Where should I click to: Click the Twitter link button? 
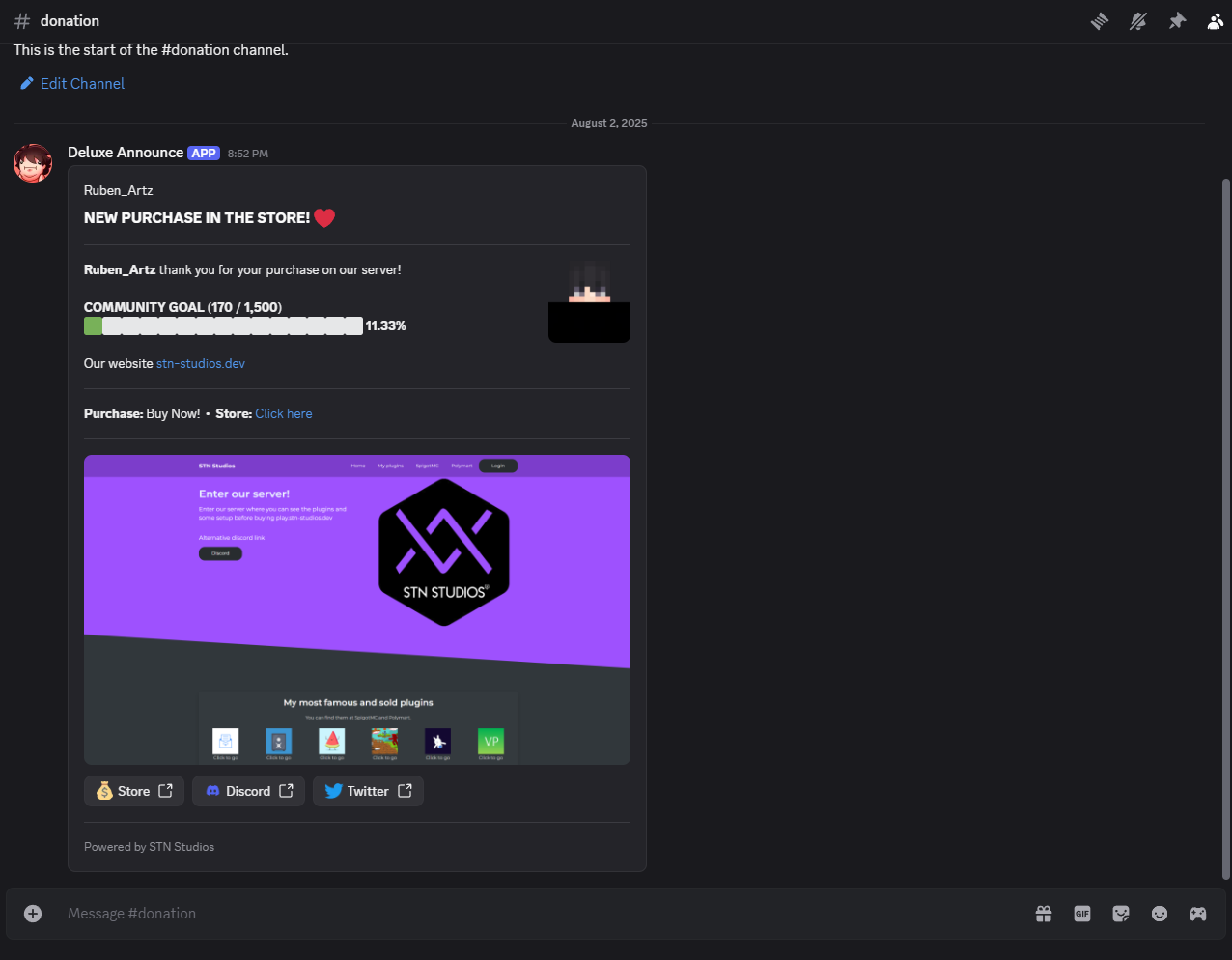point(368,791)
